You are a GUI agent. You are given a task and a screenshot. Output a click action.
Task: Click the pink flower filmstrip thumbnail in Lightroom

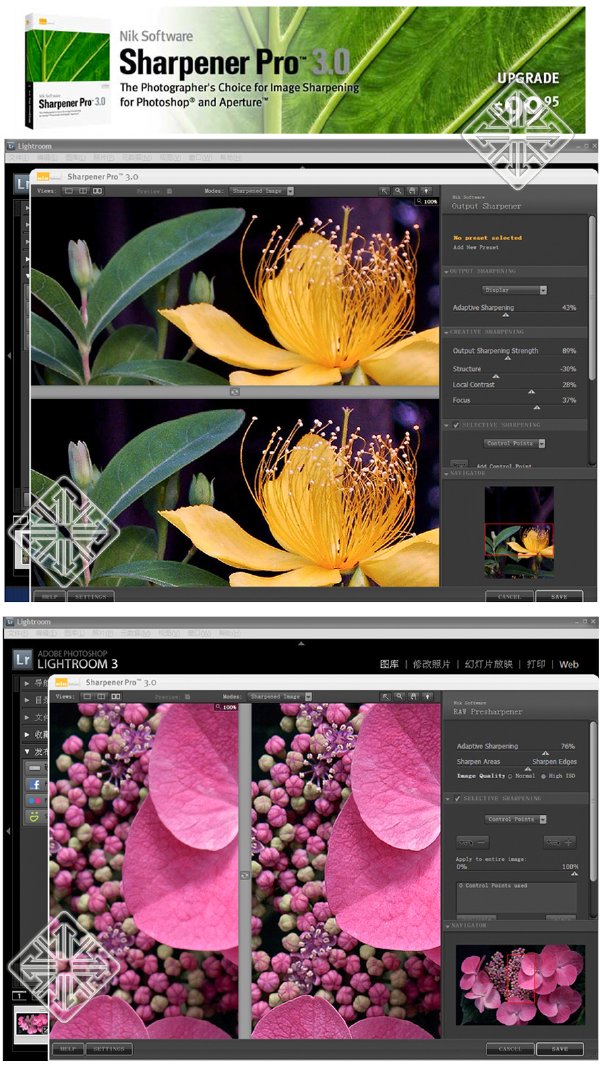[x=32, y=1022]
